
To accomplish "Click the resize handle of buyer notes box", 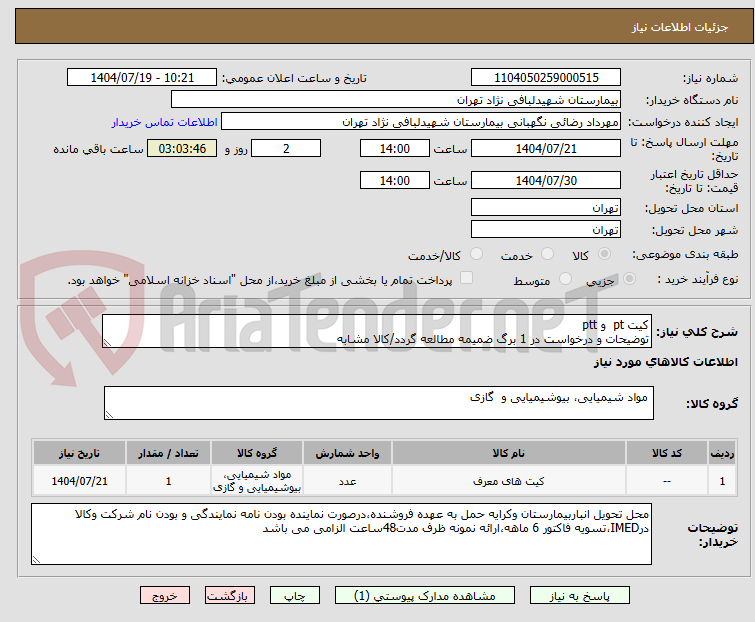I will pos(36,559).
